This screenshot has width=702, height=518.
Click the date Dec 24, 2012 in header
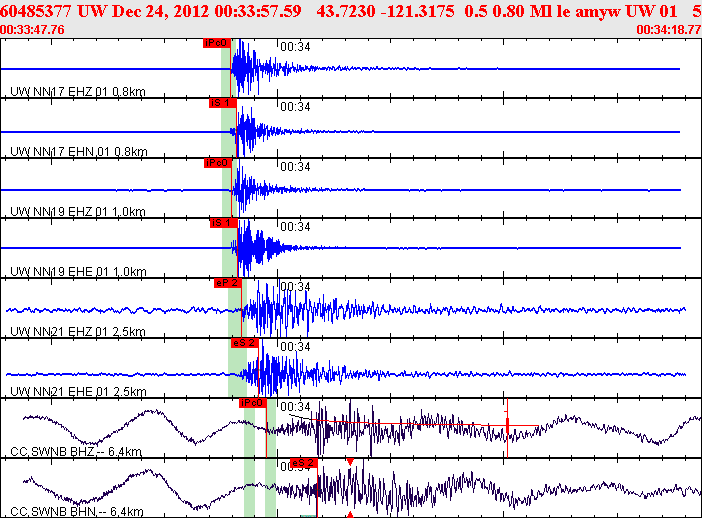160,11
